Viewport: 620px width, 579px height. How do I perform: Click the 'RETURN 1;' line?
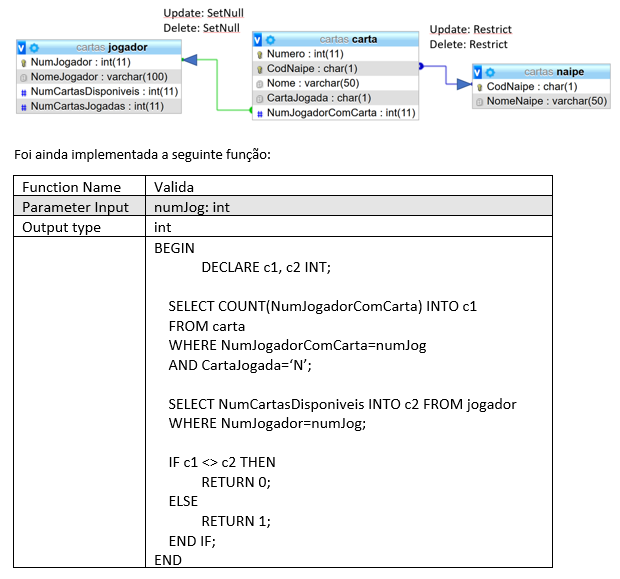pos(236,521)
